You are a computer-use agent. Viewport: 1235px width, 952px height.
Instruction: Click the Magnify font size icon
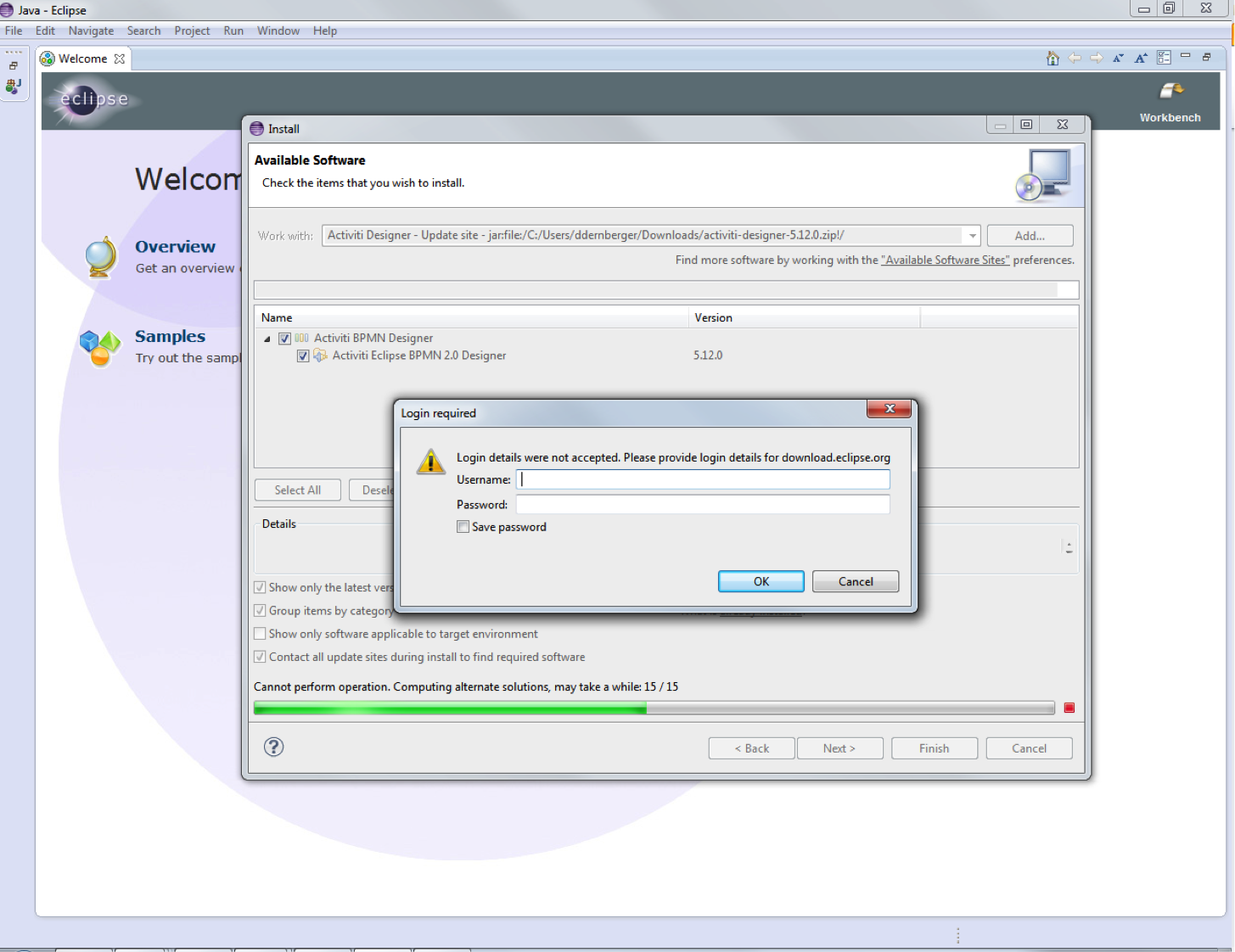pos(1141,59)
